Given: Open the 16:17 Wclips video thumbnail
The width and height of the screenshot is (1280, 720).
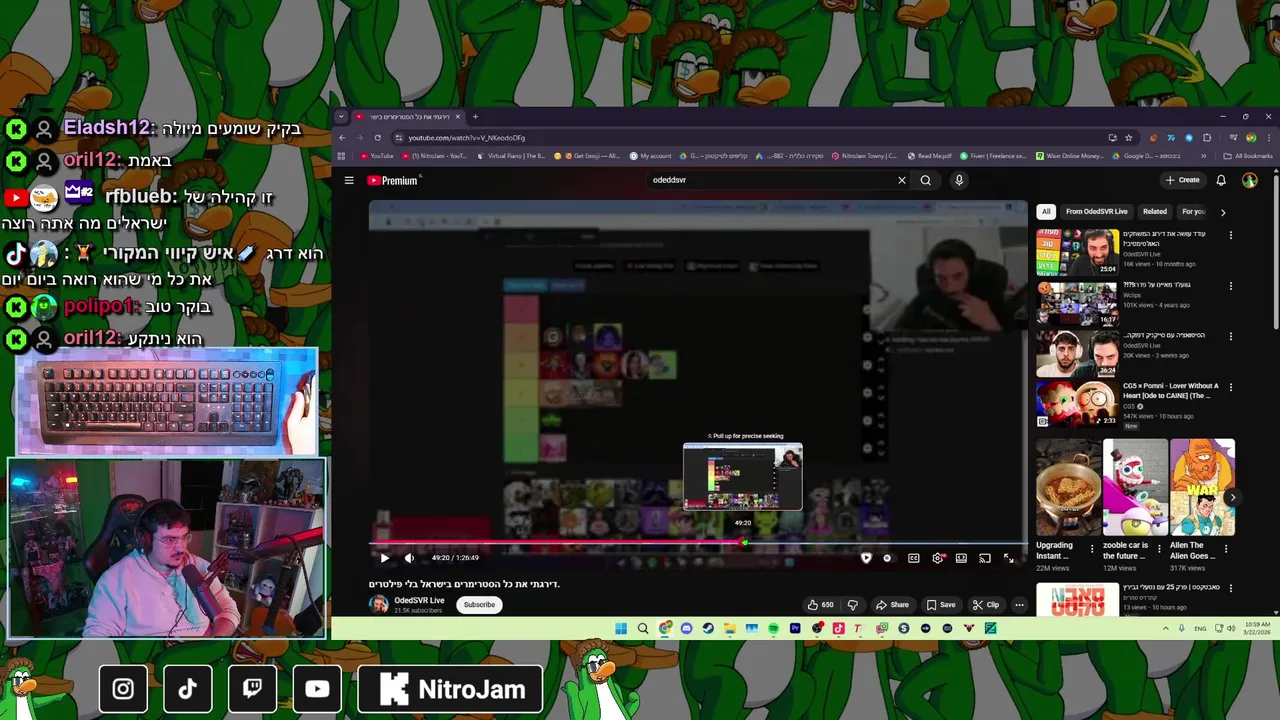Looking at the screenshot, I should [1077, 303].
